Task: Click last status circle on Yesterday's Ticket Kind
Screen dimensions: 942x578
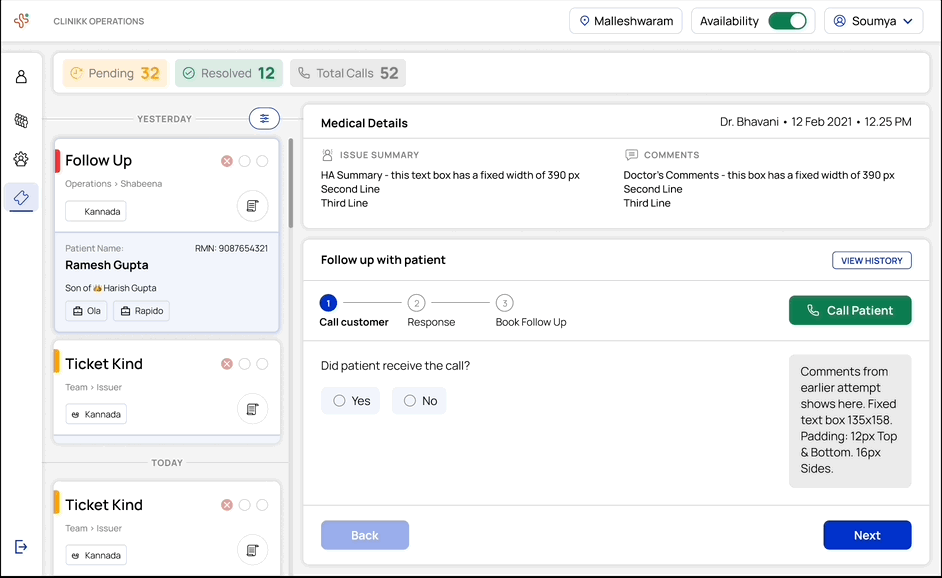Action: click(263, 364)
